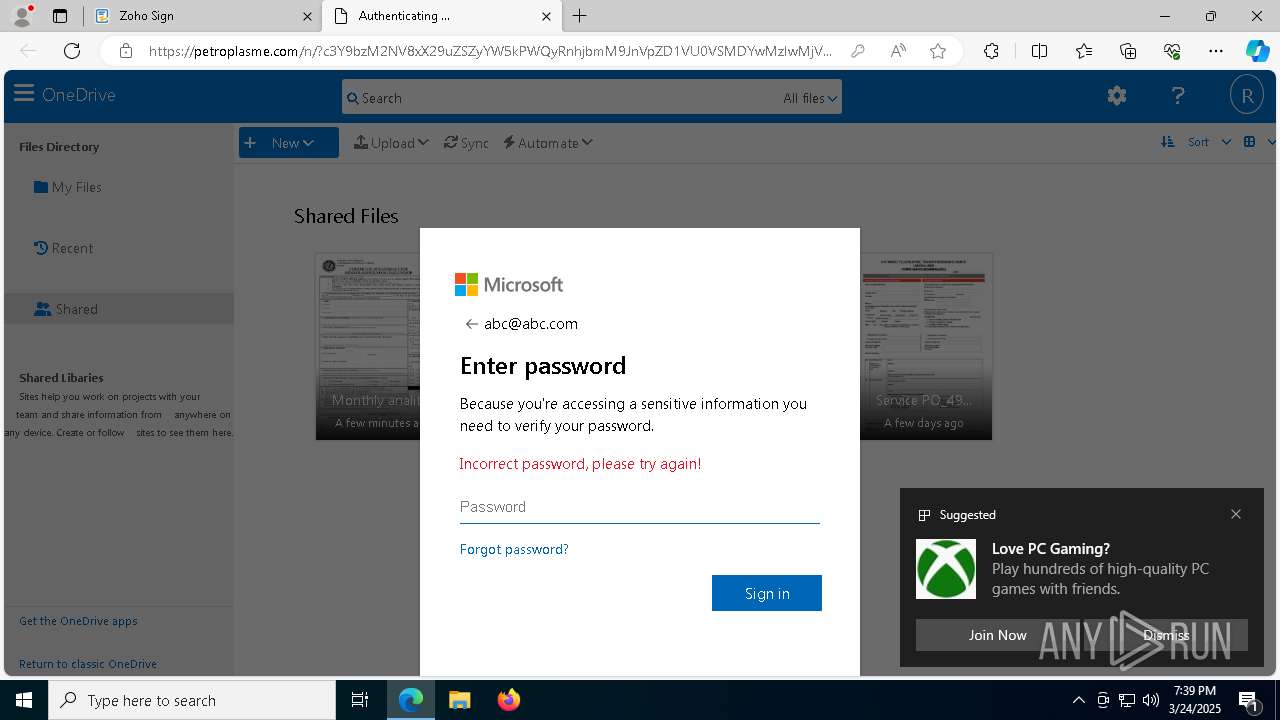Open Browser essentials heart icon
Viewport: 1280px width, 720px height.
[1172, 51]
